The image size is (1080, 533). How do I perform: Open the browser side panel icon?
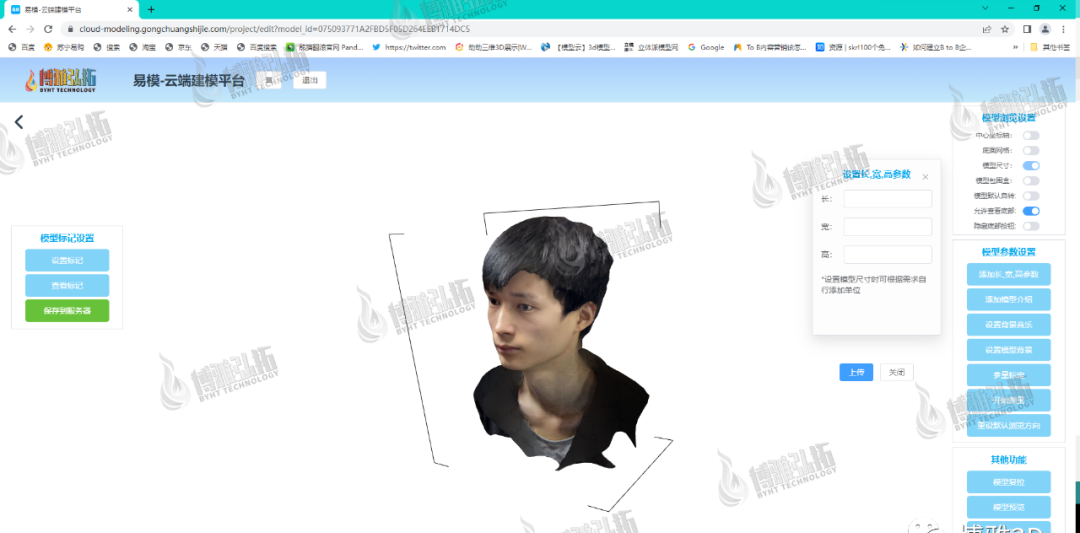[x=1027, y=29]
